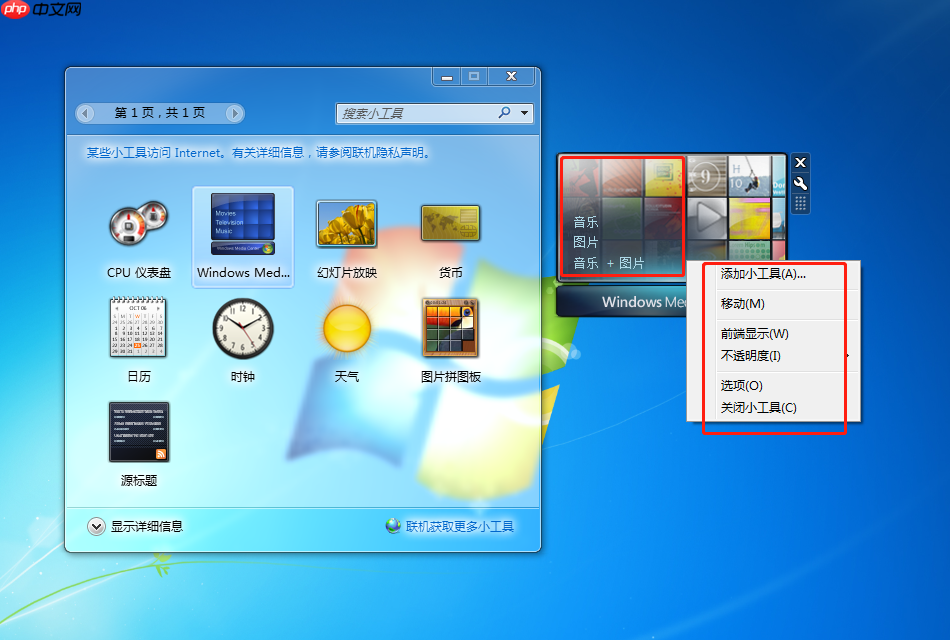The width and height of the screenshot is (950, 640).
Task: Open the 幻灯片放映 slideshow gadget
Action: 347,223
